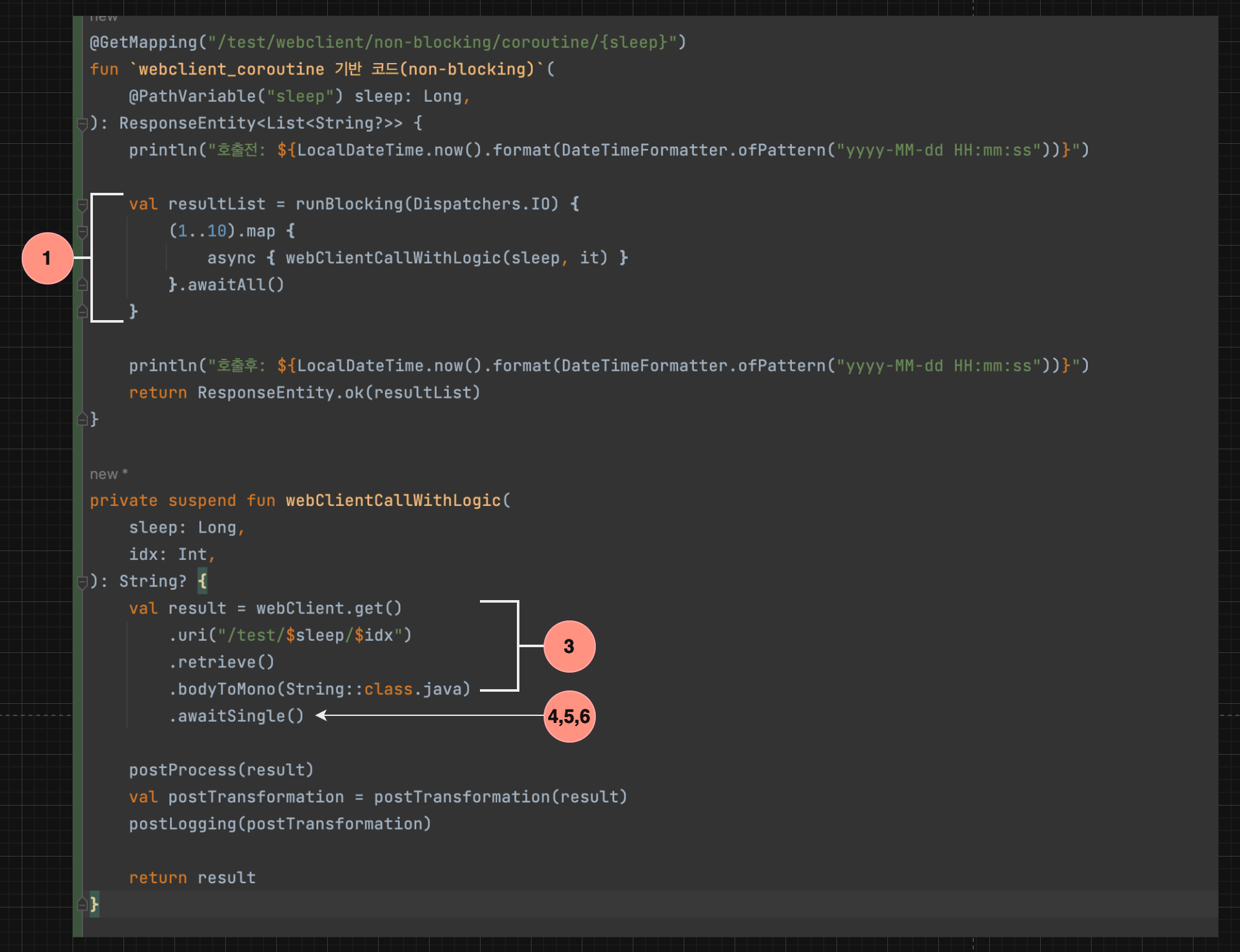Click the webClientCallWithLogic function declaration name
This screenshot has height=952, width=1240.
point(393,501)
